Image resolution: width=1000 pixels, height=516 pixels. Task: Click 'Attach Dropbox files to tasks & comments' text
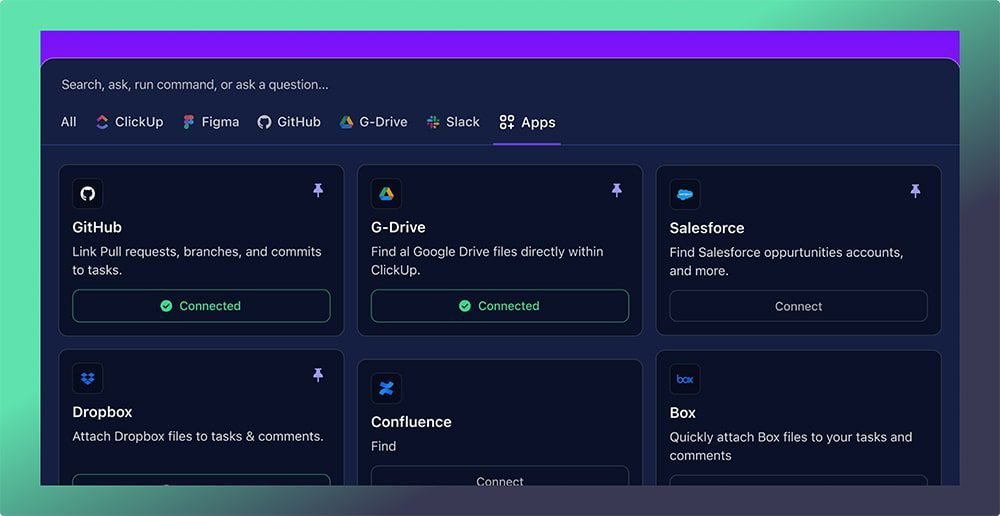tap(198, 436)
